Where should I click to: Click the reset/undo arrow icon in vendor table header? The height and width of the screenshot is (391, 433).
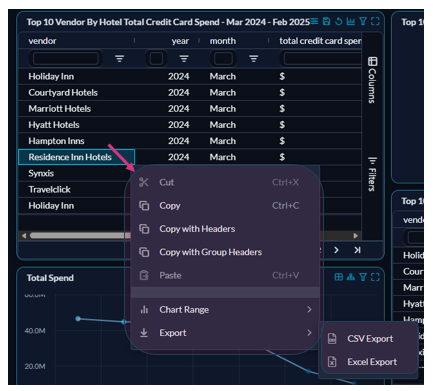[339, 22]
